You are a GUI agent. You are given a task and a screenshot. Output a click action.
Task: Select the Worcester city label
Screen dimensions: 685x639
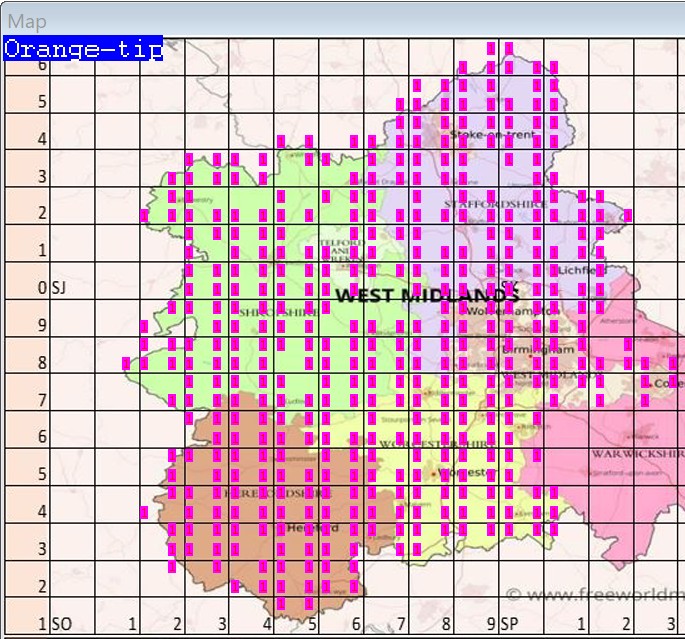468,471
